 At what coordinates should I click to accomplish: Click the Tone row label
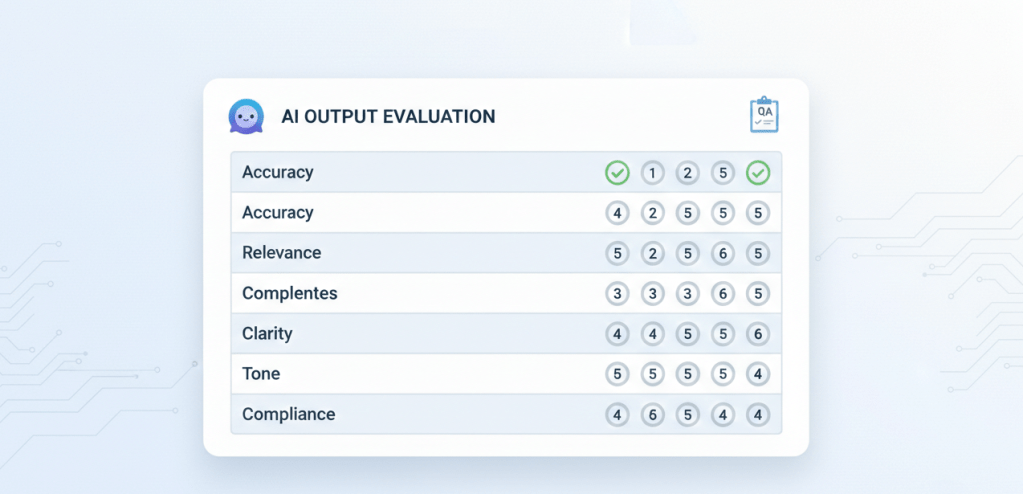[261, 374]
